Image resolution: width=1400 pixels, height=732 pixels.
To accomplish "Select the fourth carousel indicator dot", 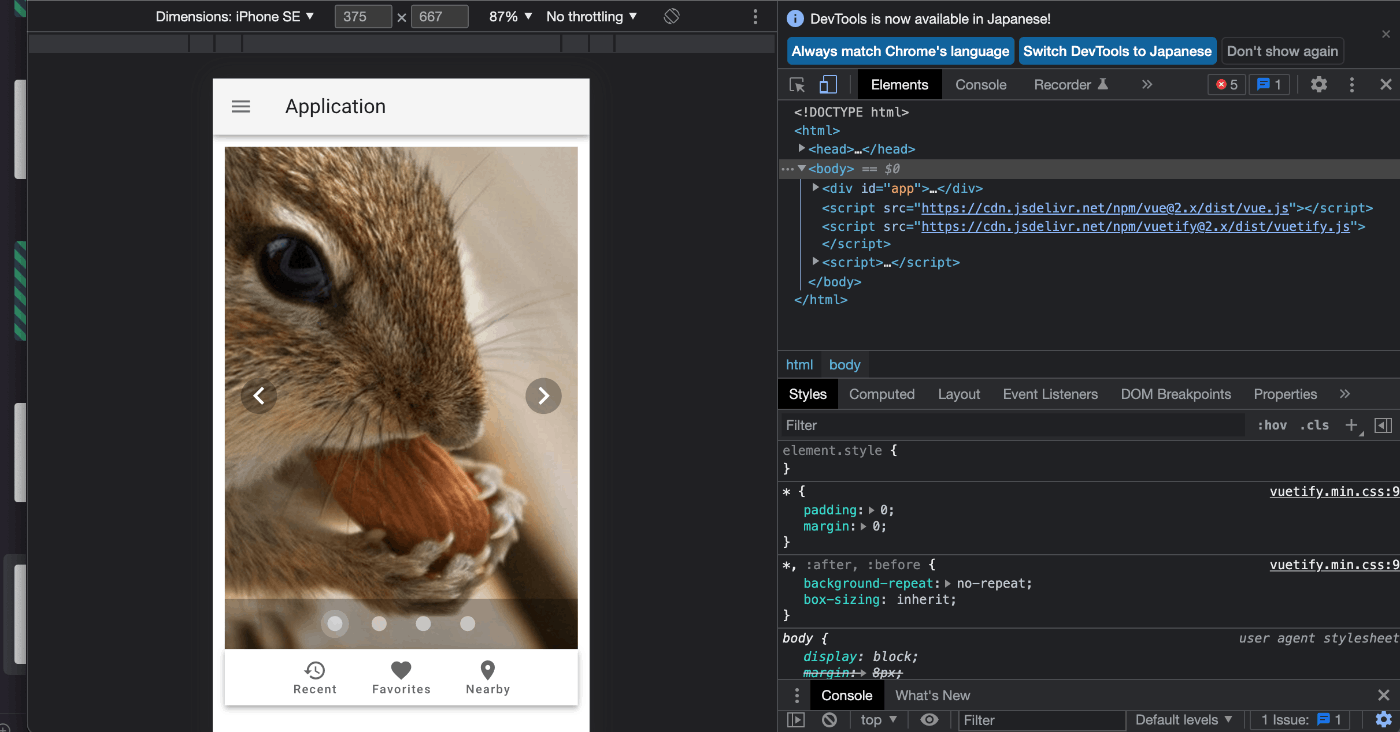I will [x=467, y=624].
